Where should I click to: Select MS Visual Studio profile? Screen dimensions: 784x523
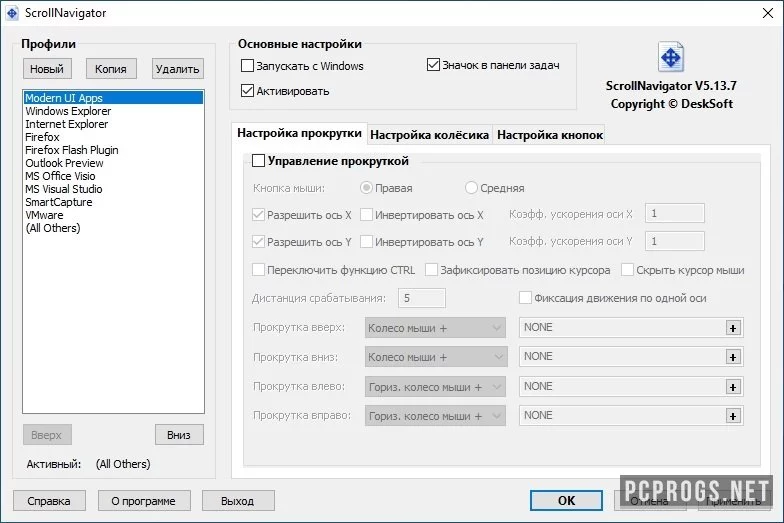[114, 188]
